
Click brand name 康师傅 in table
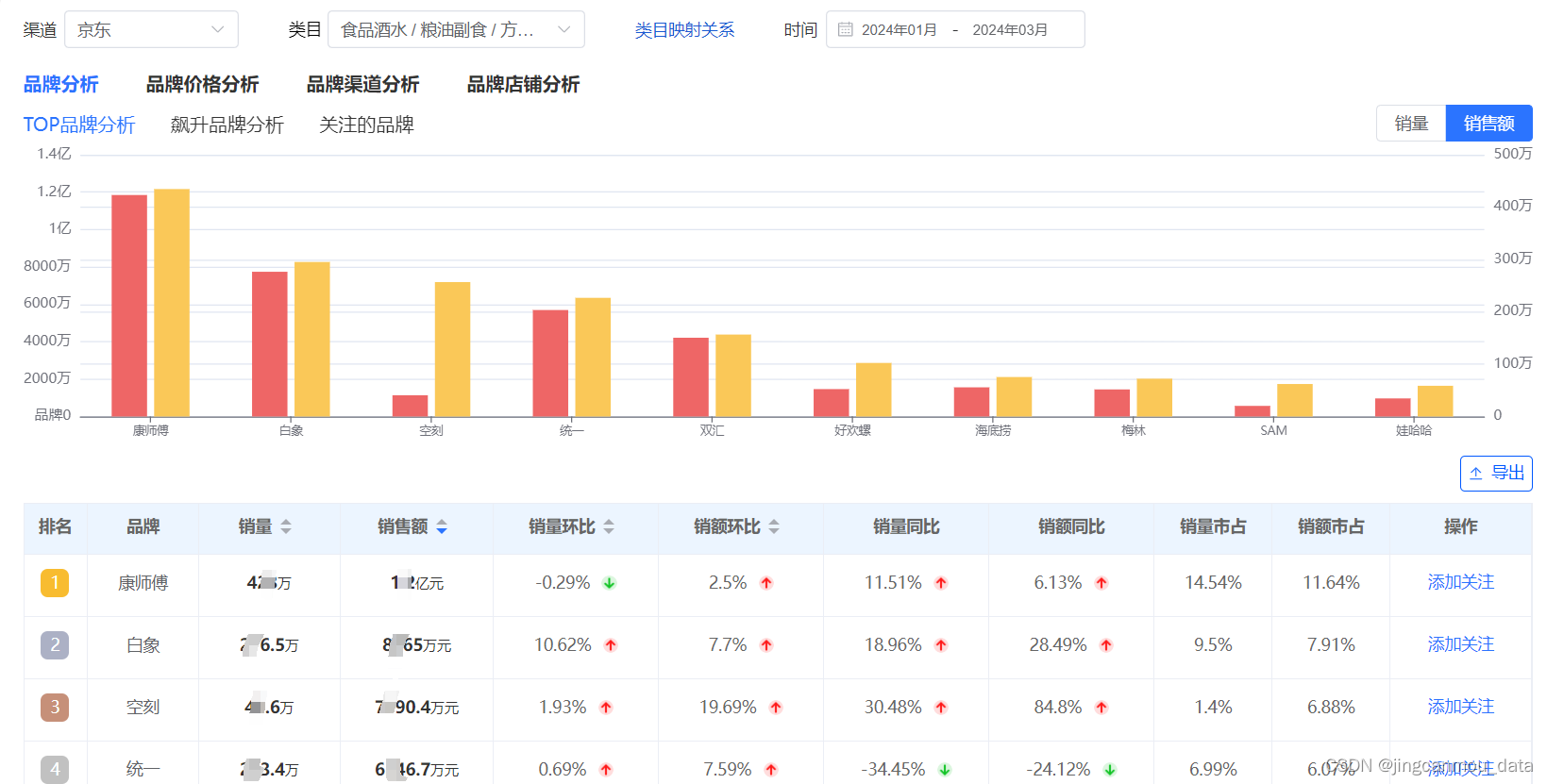point(143,583)
